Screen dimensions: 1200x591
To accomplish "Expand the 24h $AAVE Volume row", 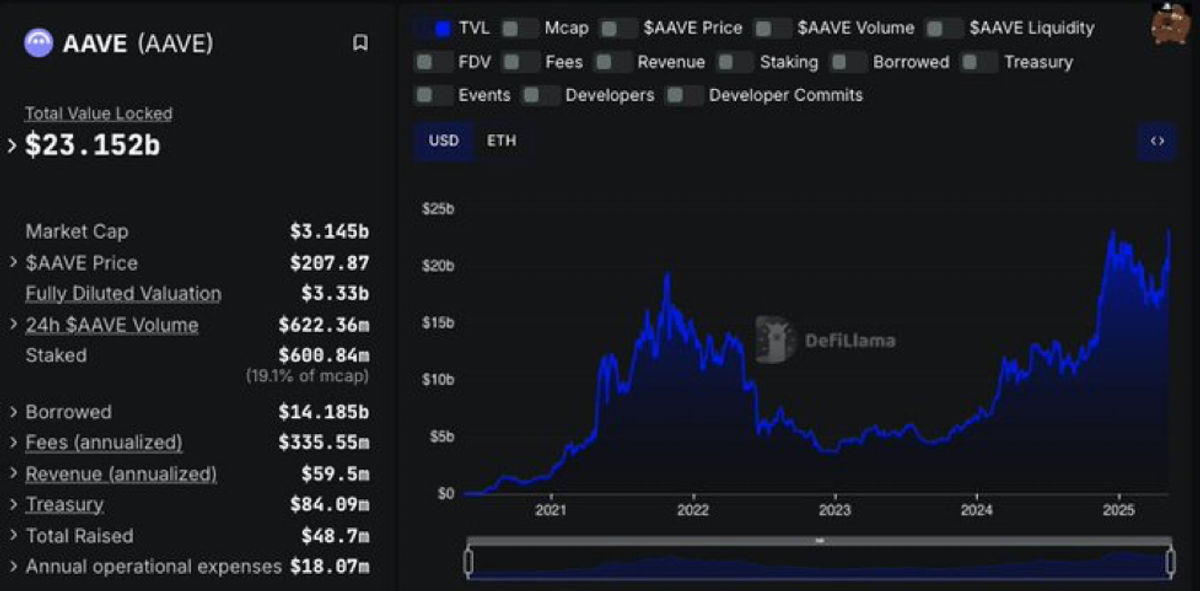I will tap(12, 325).
